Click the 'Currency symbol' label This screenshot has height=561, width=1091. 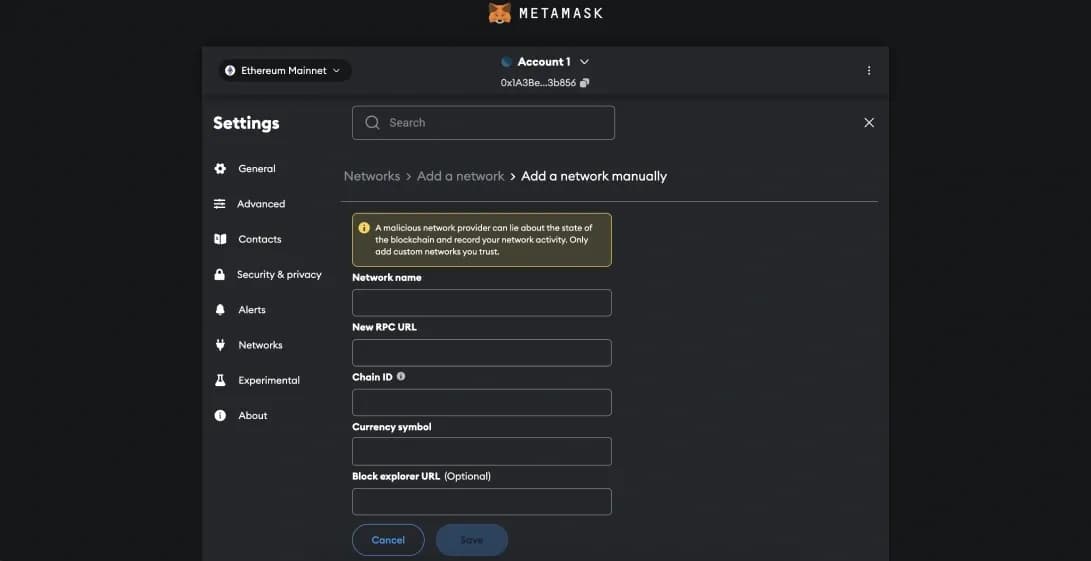tap(392, 427)
